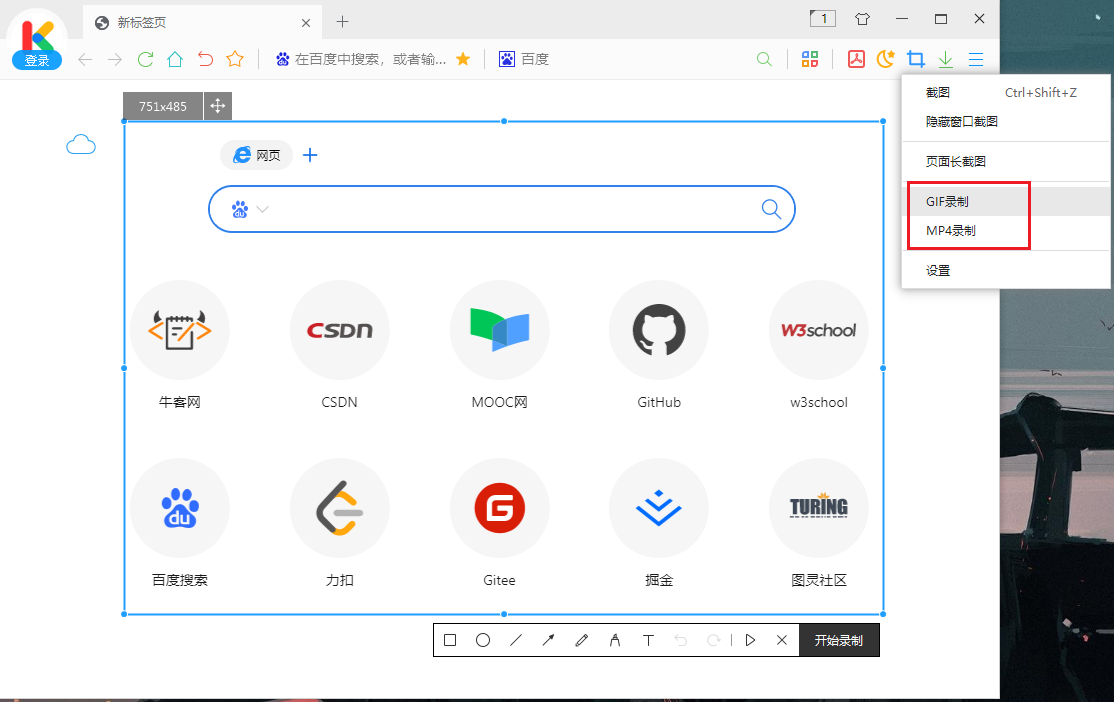Open the GitHub shortcut tile
Image resolution: width=1114 pixels, height=702 pixels.
658,330
